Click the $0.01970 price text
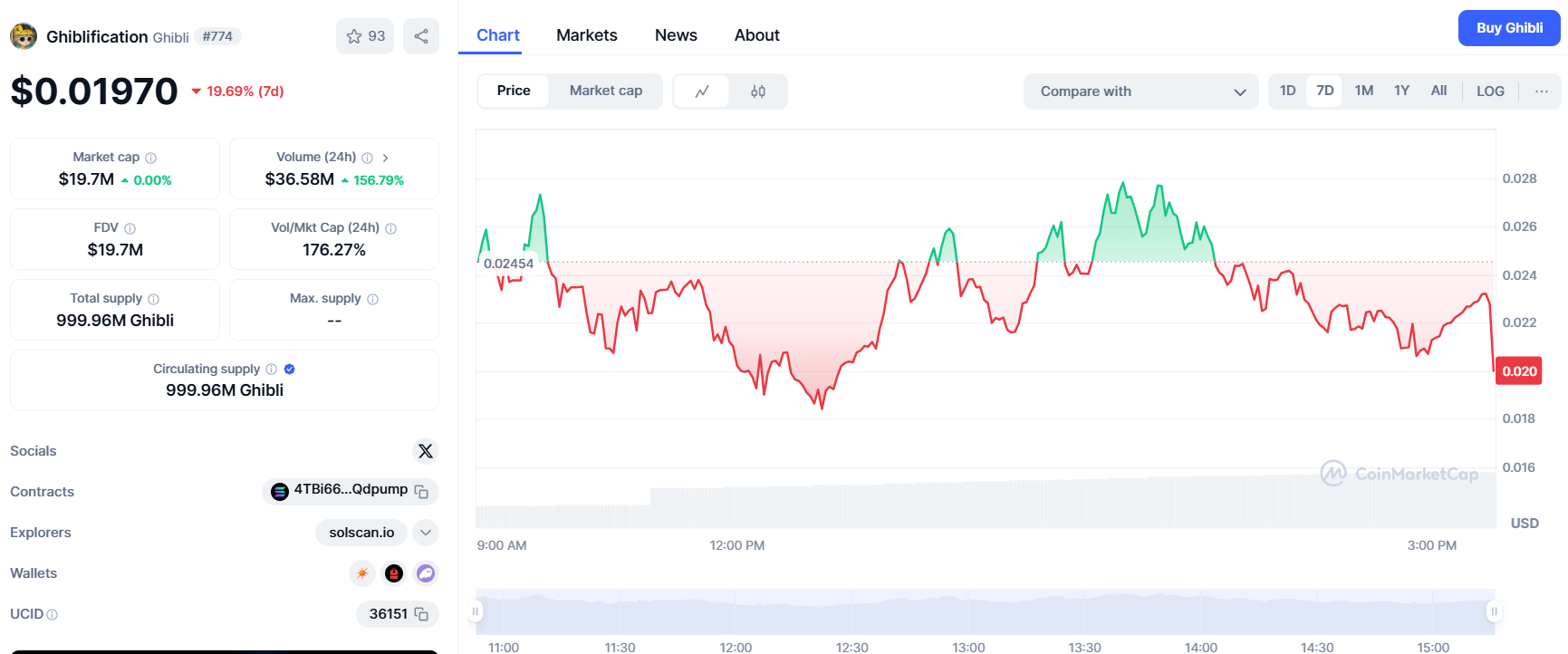Screen dimensions: 1568x654 (94, 91)
